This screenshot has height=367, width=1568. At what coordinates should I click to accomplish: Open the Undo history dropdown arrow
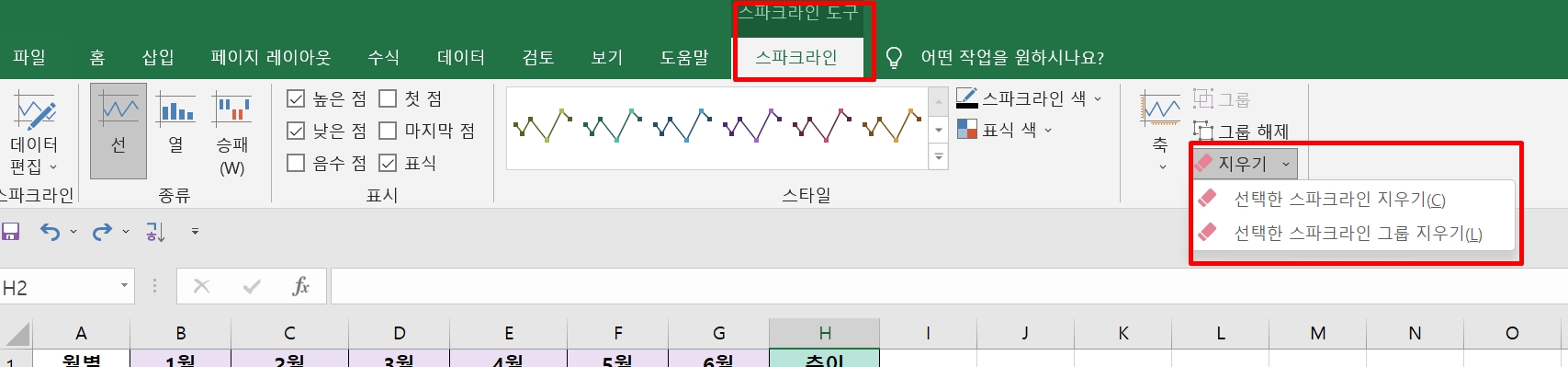(x=73, y=232)
